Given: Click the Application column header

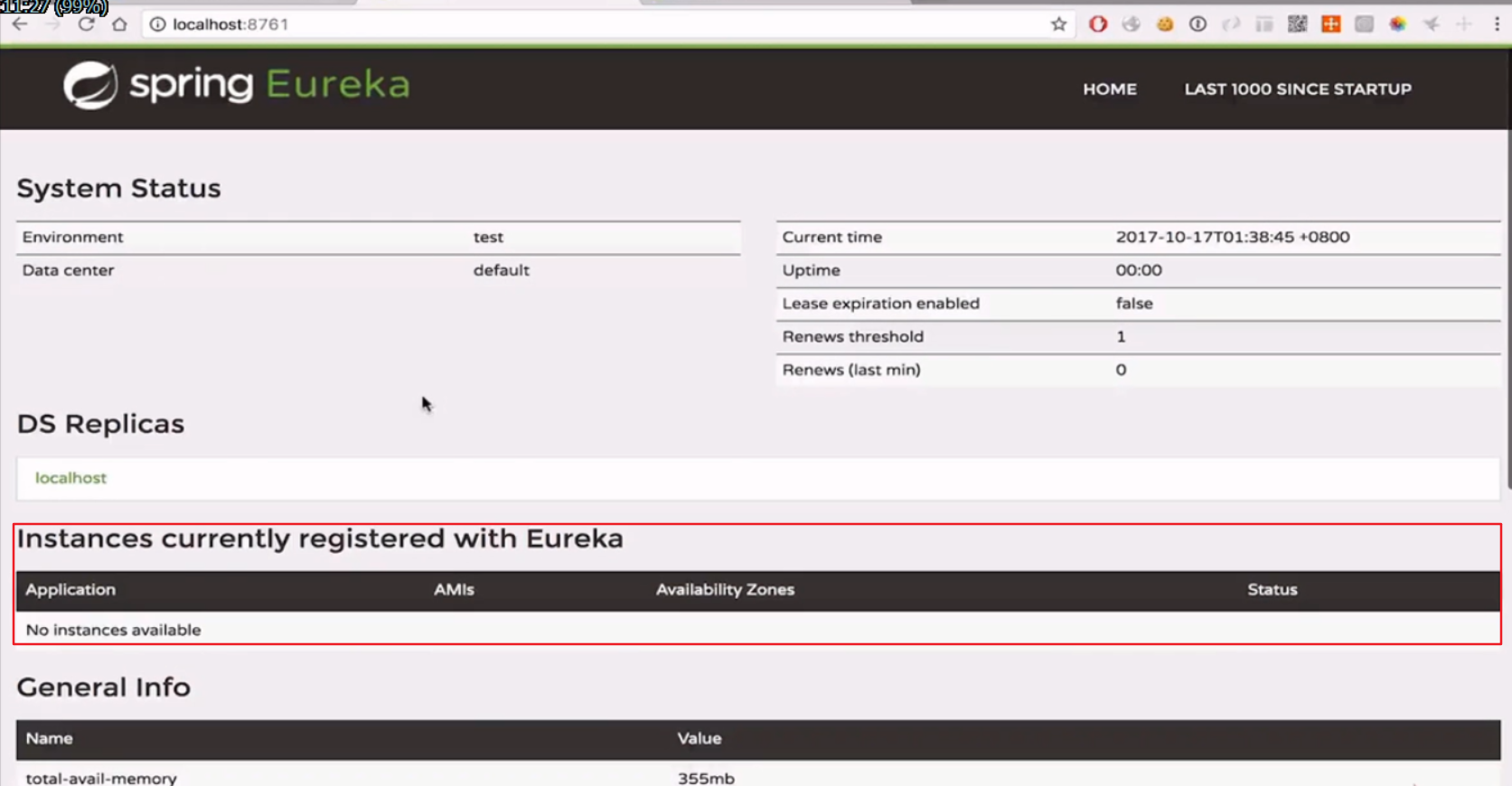Looking at the screenshot, I should tap(70, 589).
